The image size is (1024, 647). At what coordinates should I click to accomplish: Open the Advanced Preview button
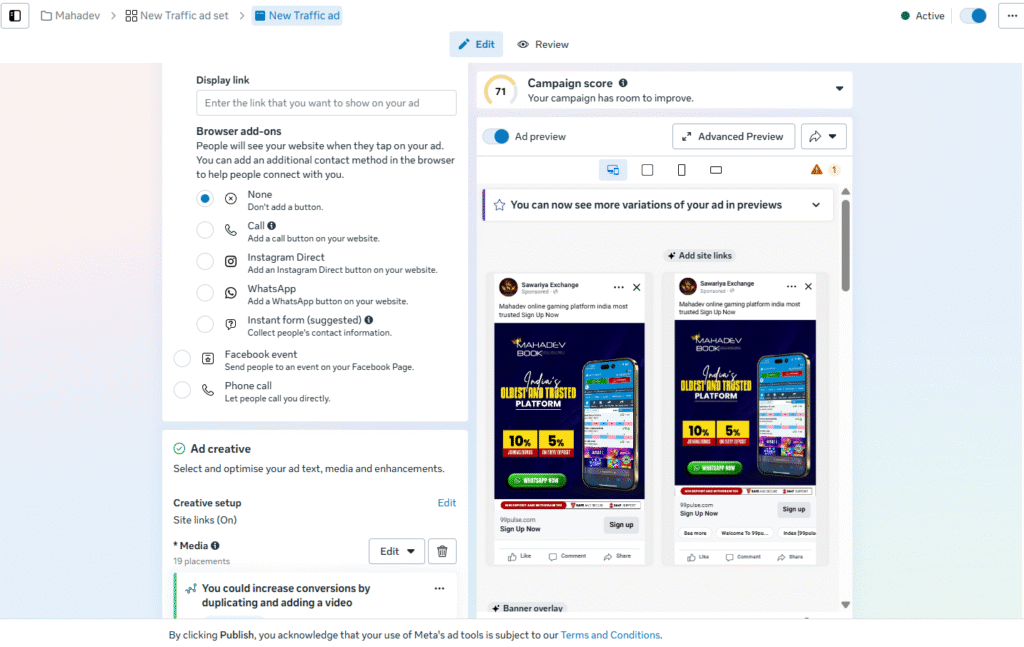pyautogui.click(x=733, y=136)
